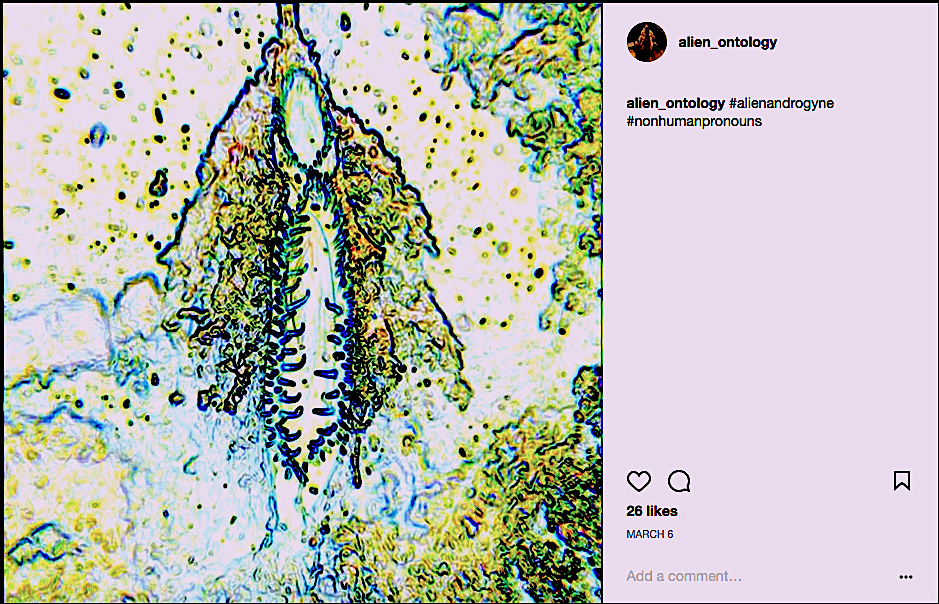The height and width of the screenshot is (604, 939).
Task: Select the empty caption area under the hashtags
Action: (x=770, y=293)
